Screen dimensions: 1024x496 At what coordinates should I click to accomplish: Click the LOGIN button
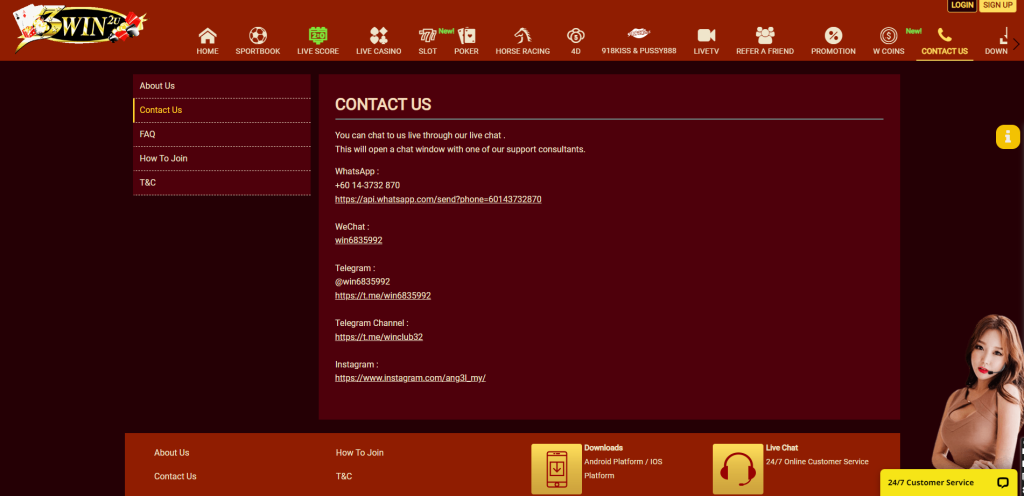[x=962, y=5]
